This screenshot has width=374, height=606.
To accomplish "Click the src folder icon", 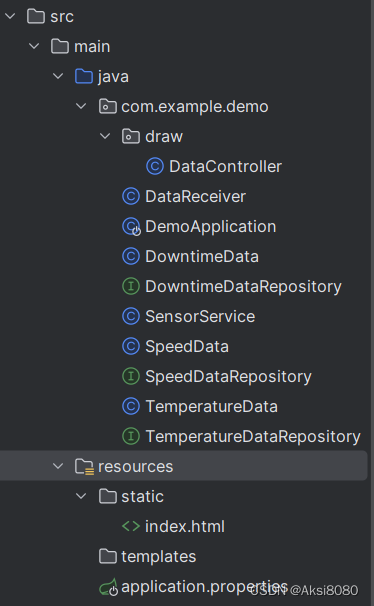I will pyautogui.click(x=36, y=16).
